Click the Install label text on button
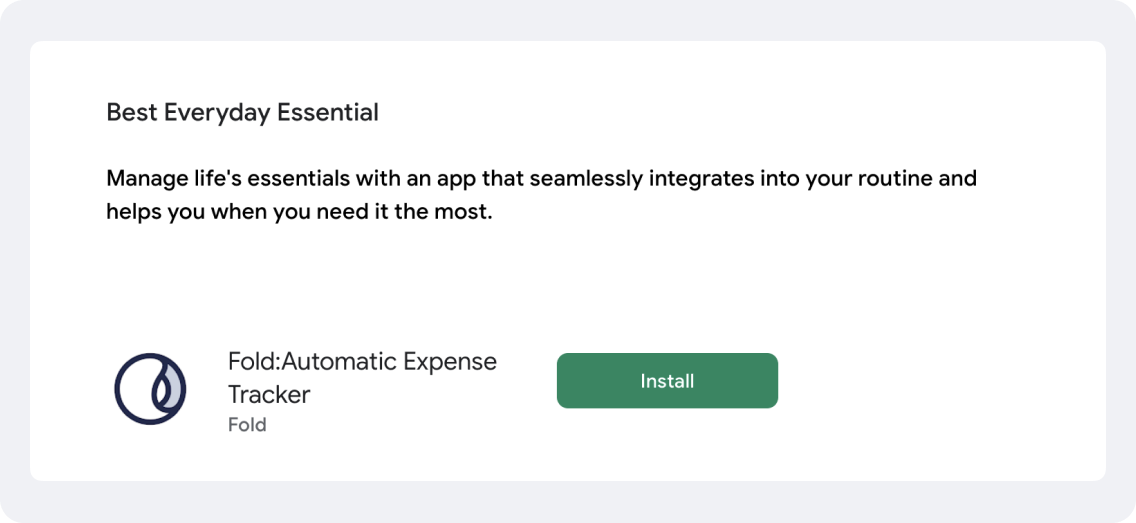The height and width of the screenshot is (523, 1136). click(x=667, y=380)
